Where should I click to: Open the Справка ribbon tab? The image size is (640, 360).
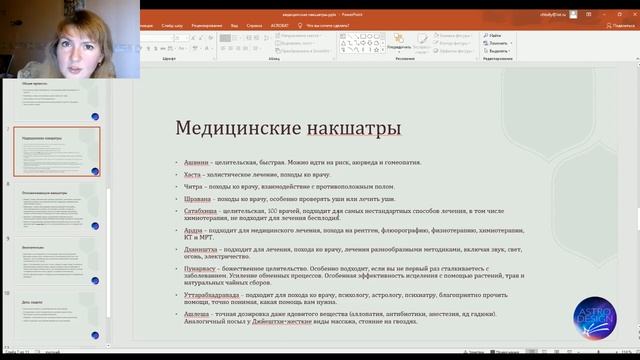[254, 25]
